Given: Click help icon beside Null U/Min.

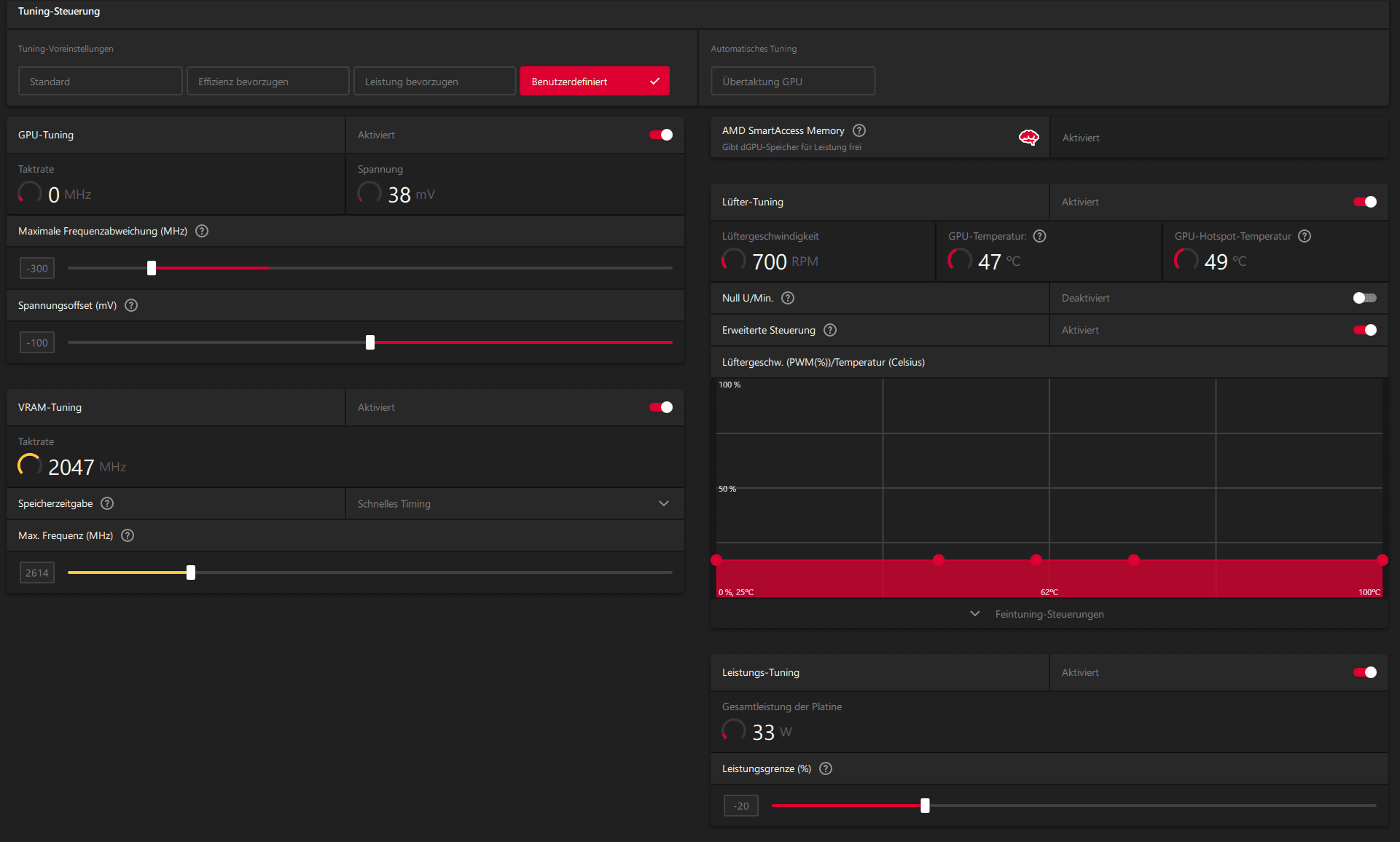Looking at the screenshot, I should [788, 298].
